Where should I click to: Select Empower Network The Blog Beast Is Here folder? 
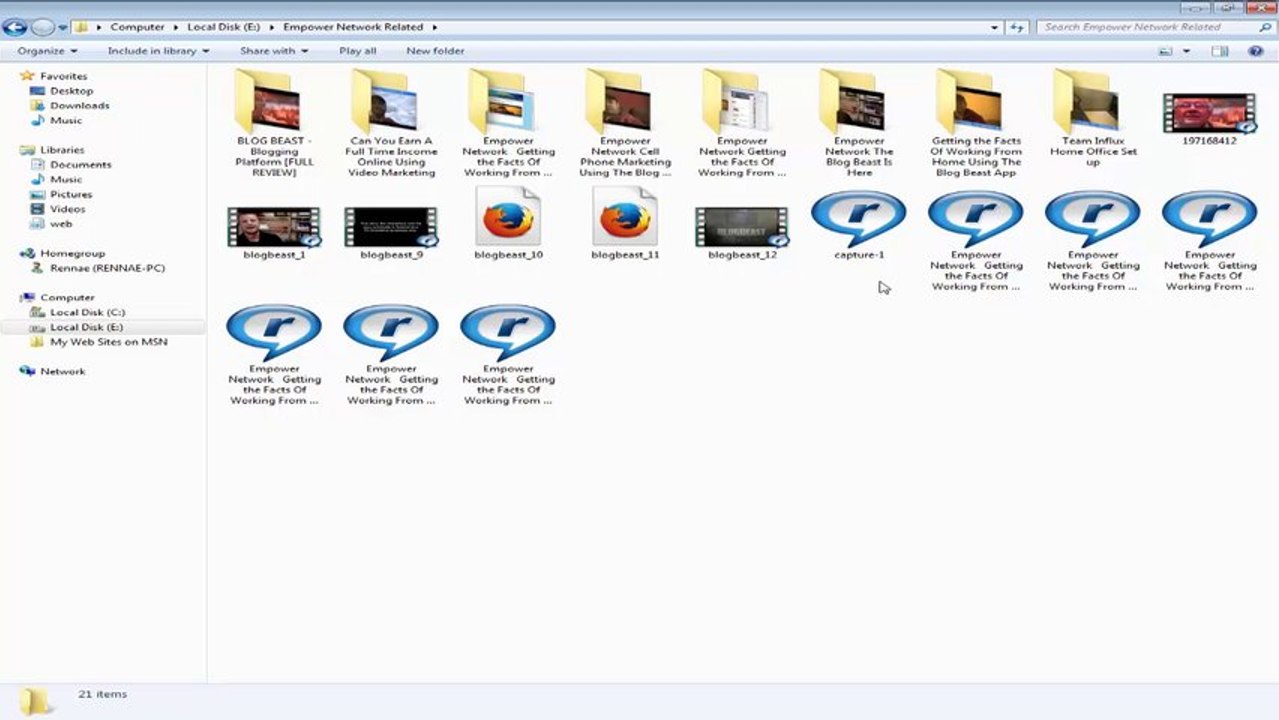[859, 122]
